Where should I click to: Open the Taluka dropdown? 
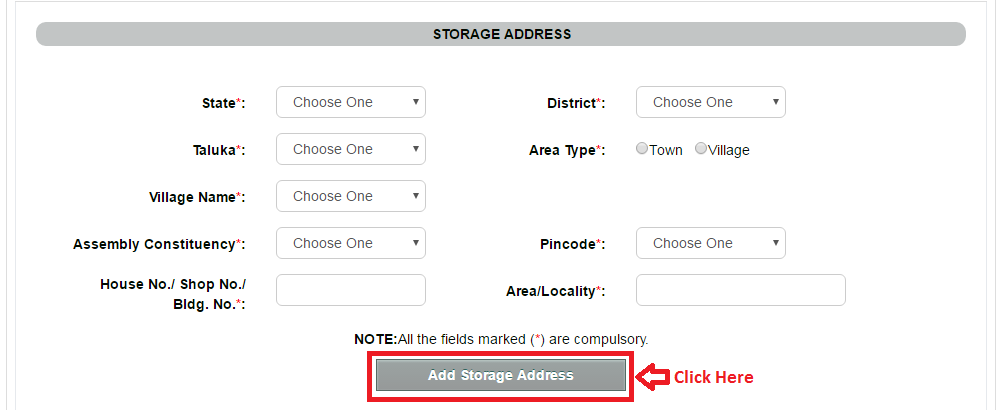pyautogui.click(x=350, y=149)
